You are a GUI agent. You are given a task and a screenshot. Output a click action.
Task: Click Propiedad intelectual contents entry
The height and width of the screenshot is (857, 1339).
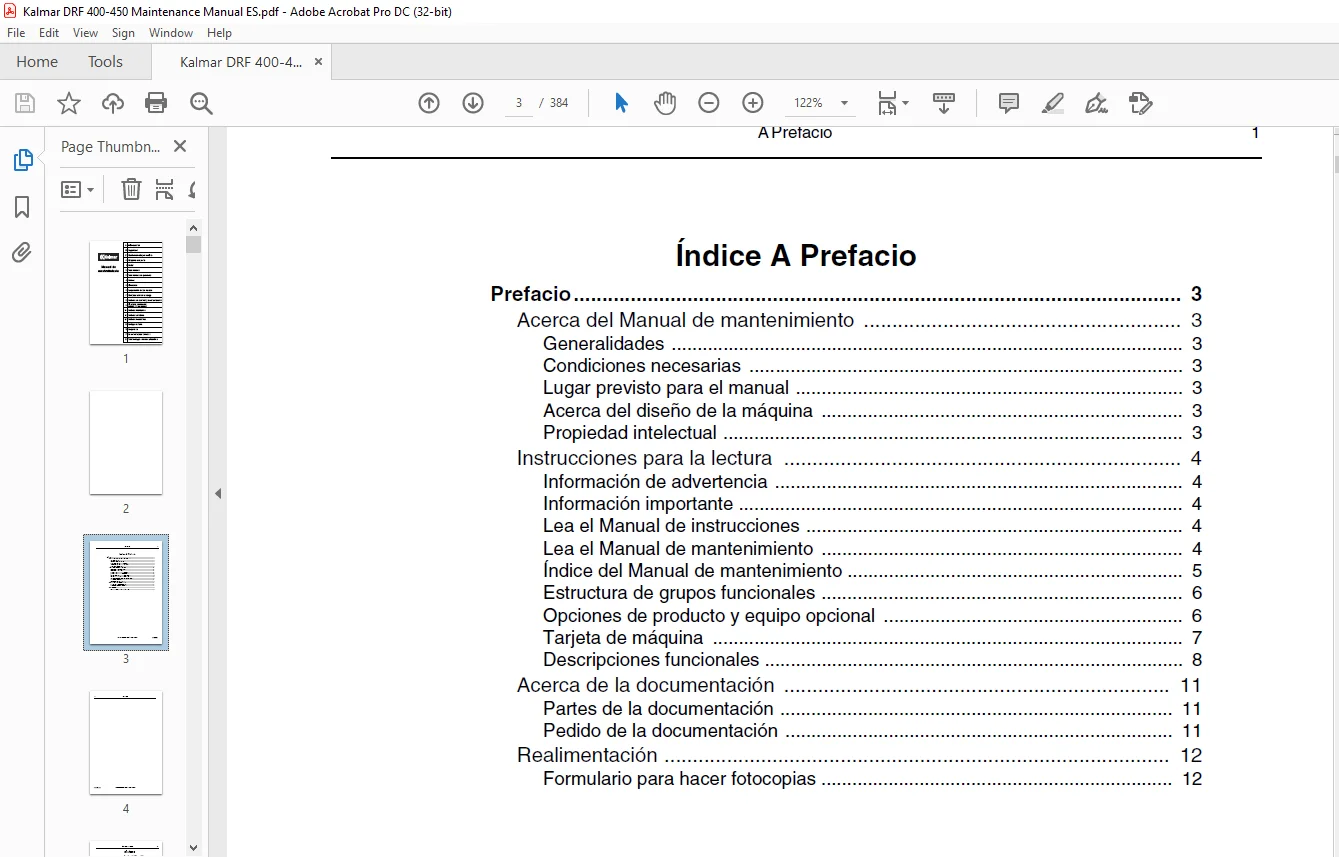click(872, 432)
